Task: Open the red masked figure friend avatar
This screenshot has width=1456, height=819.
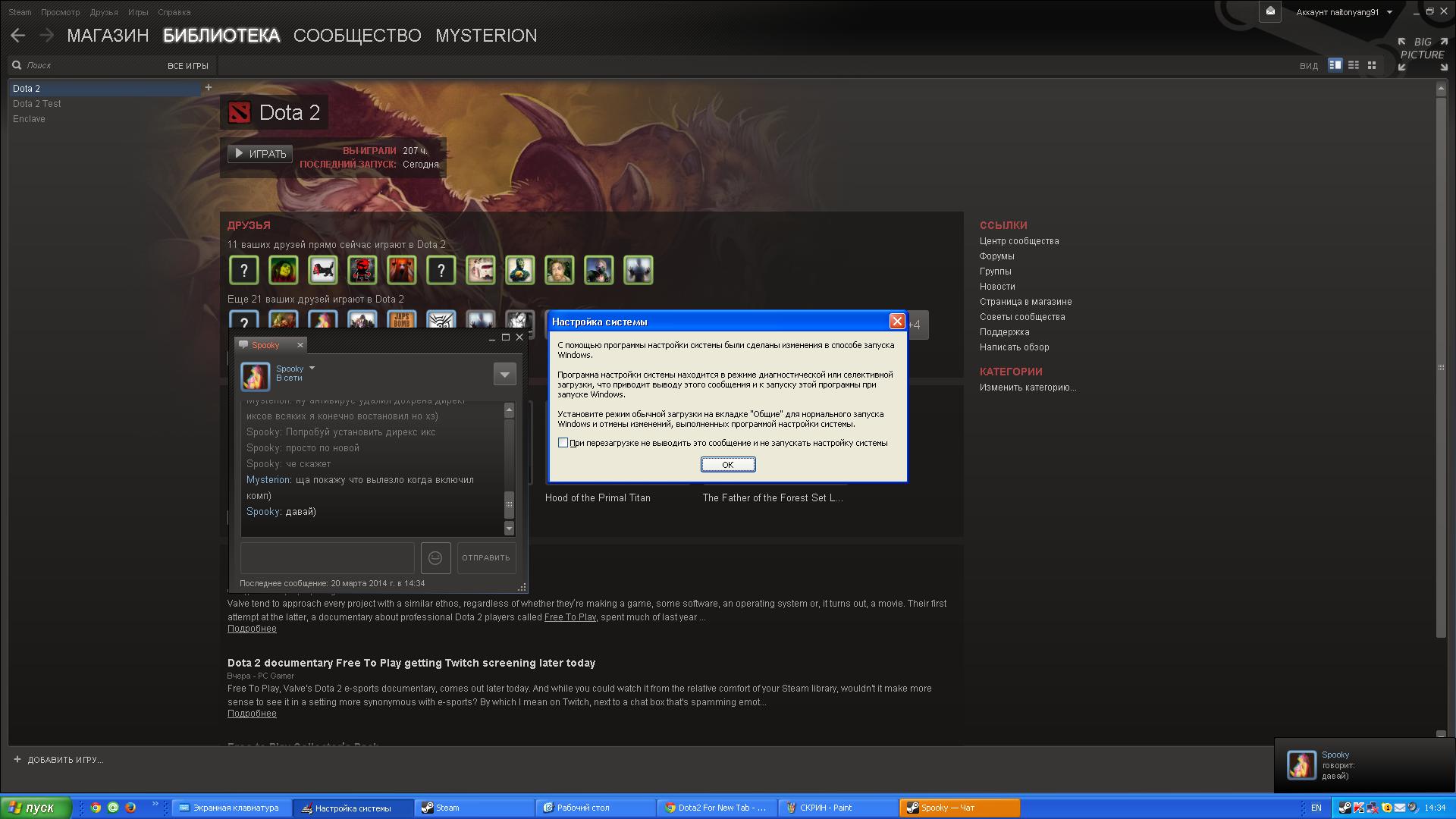Action: [362, 270]
